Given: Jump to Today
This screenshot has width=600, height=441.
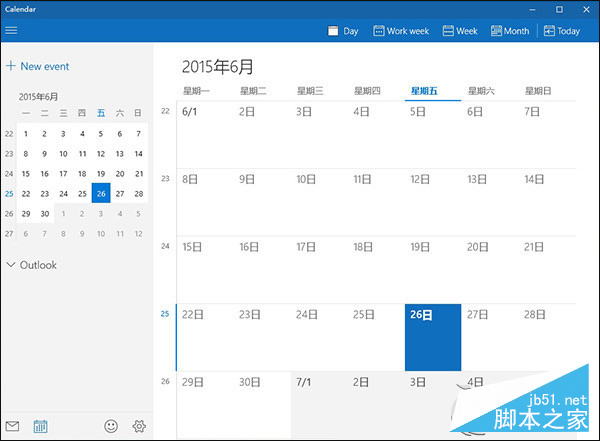Looking at the screenshot, I should [x=562, y=31].
